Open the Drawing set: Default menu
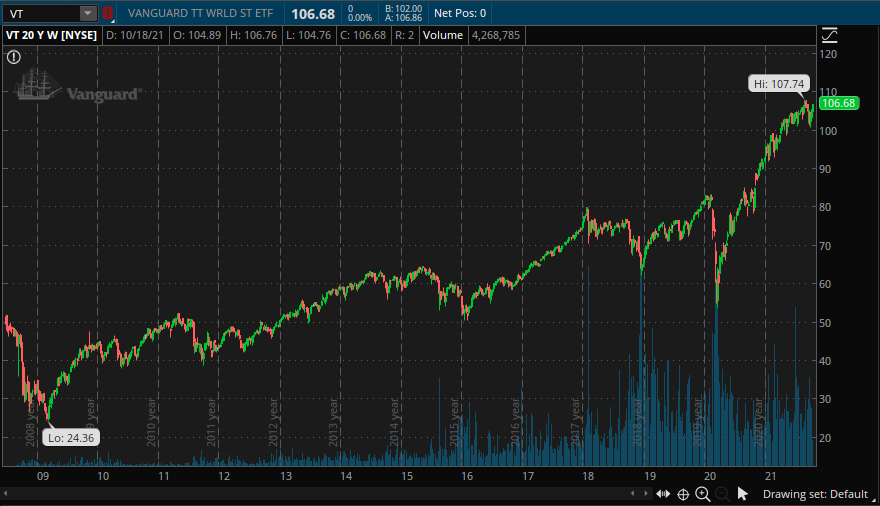Image resolution: width=880 pixels, height=506 pixels. [x=815, y=494]
